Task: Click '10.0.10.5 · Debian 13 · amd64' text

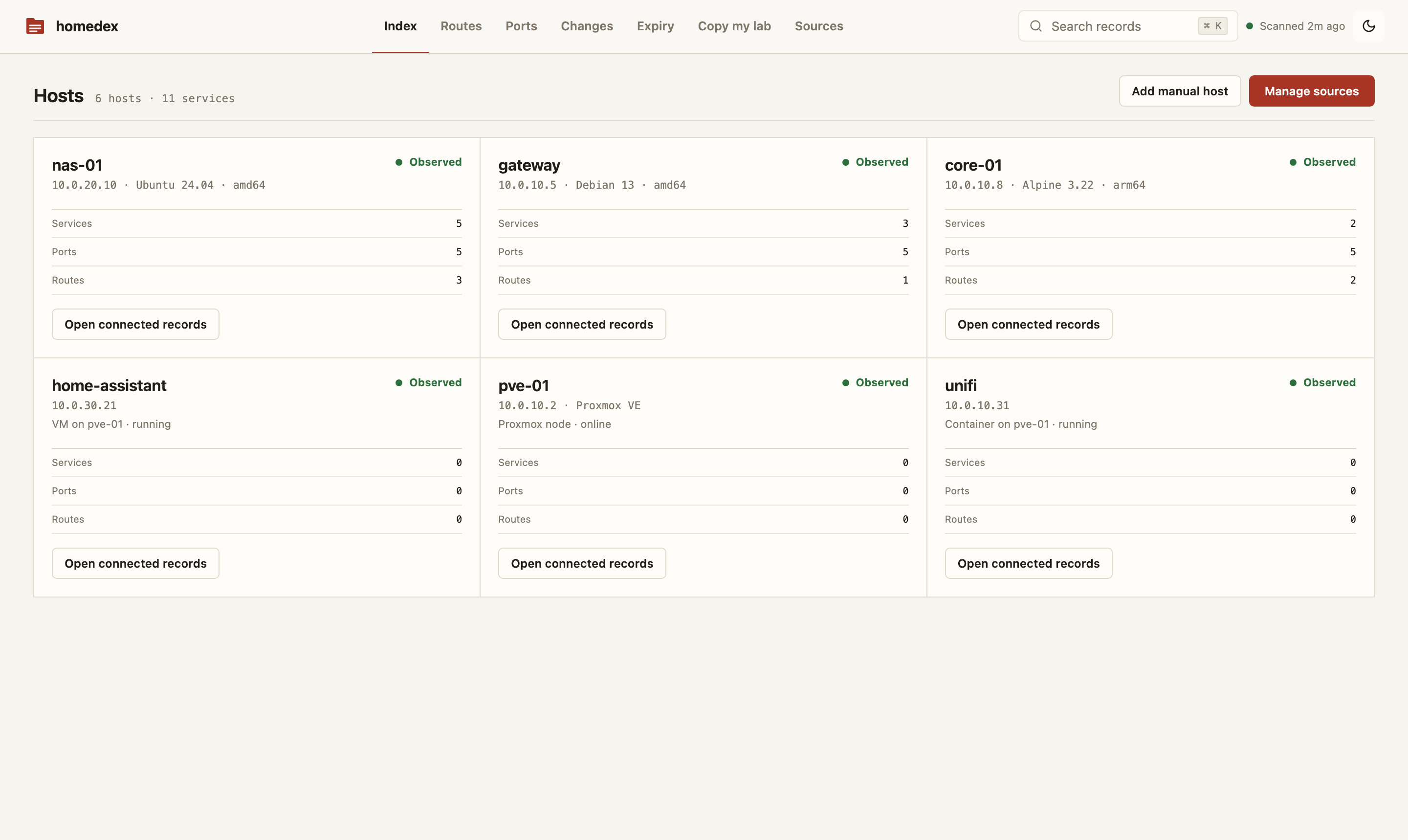Action: coord(592,185)
